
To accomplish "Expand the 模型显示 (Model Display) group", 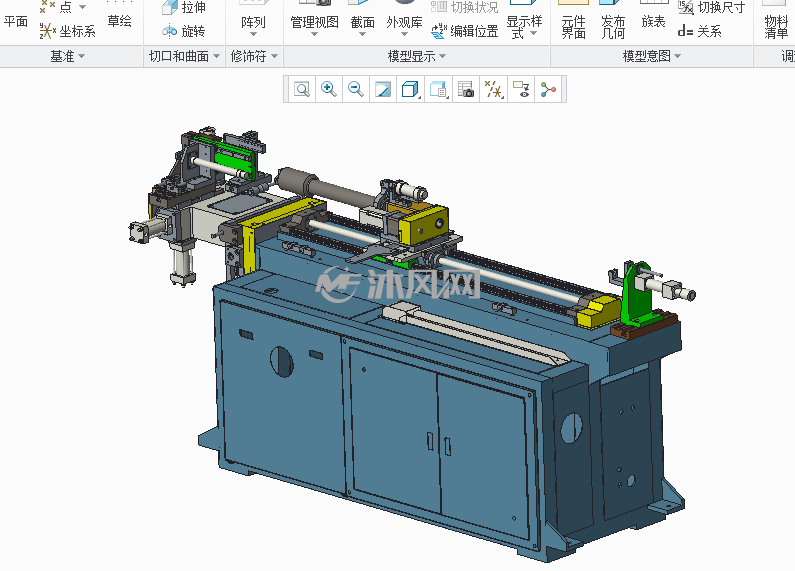I will pyautogui.click(x=417, y=56).
